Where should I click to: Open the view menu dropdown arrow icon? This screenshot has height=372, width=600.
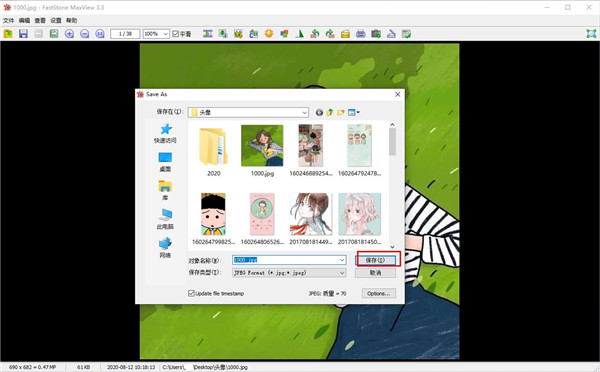point(358,112)
